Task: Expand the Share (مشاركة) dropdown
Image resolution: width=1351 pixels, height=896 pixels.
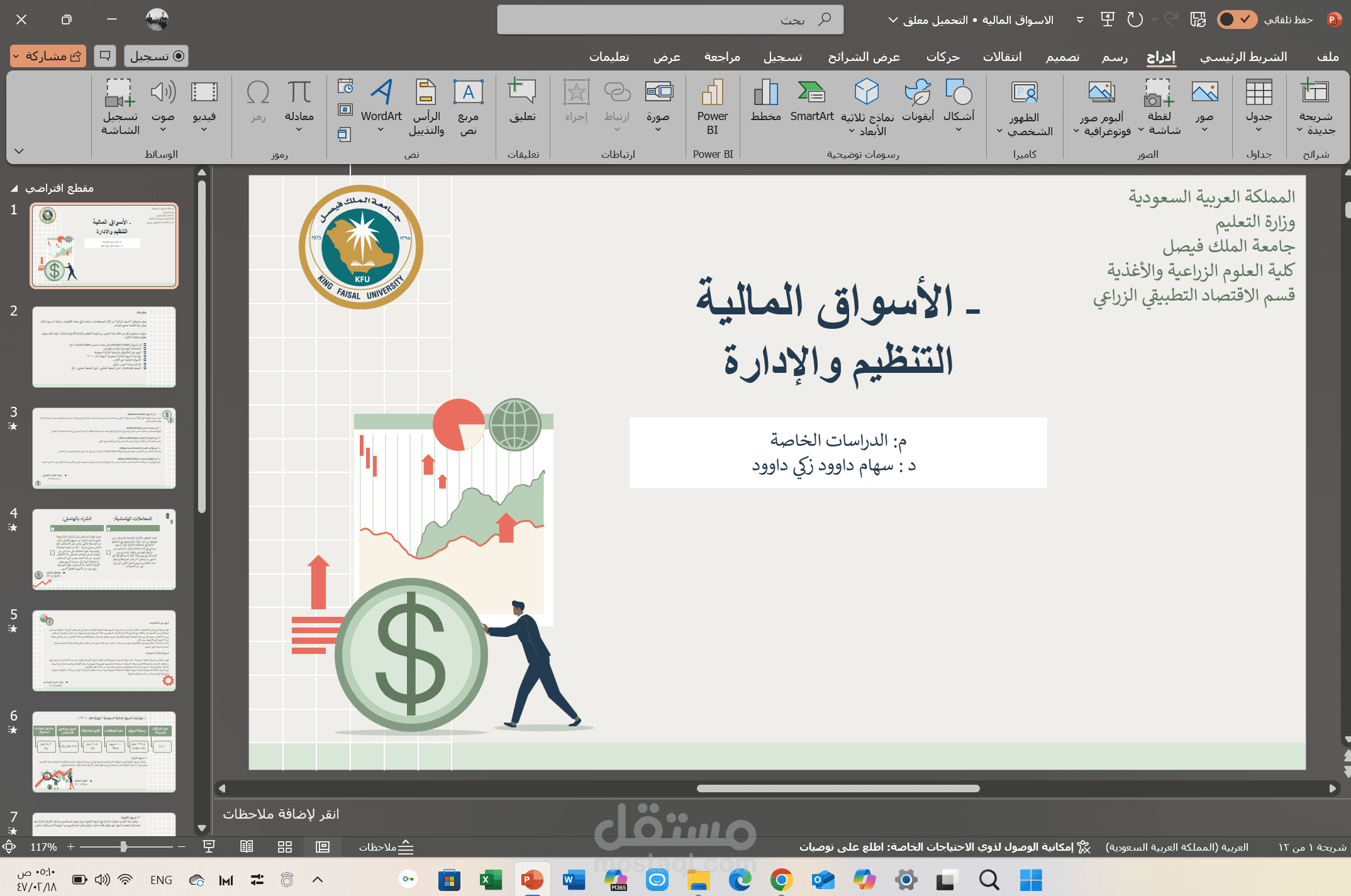Action: point(15,57)
